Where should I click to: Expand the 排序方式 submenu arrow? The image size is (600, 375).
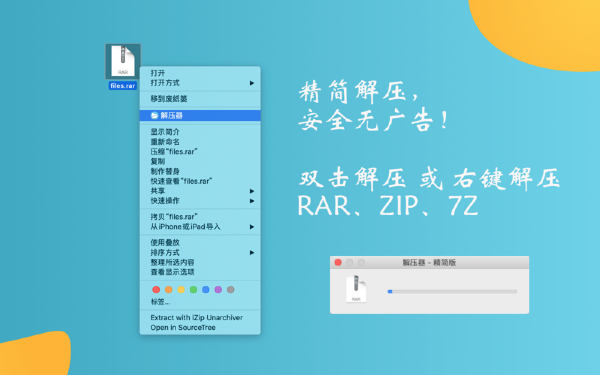[252, 253]
